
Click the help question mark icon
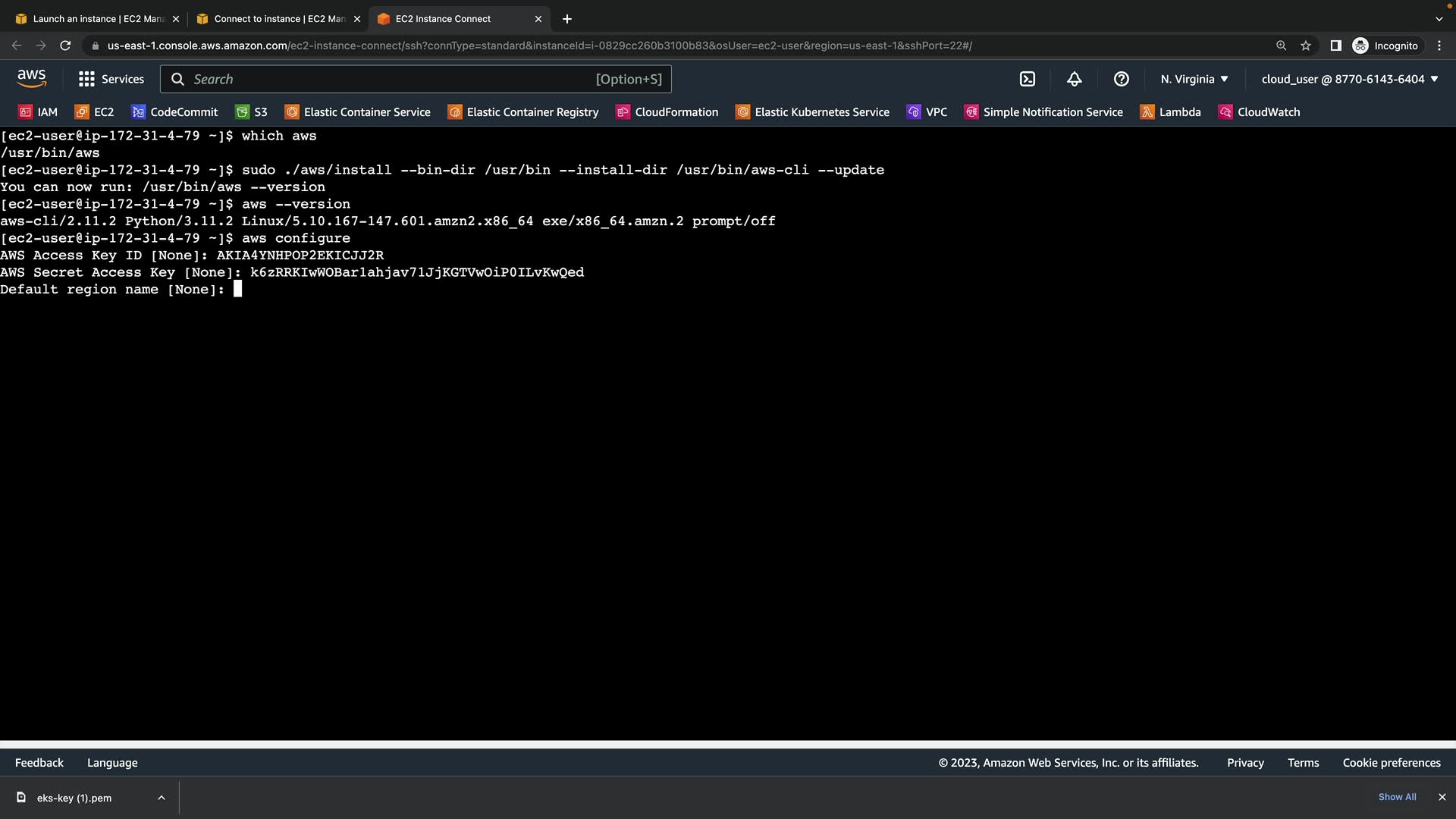[1122, 79]
